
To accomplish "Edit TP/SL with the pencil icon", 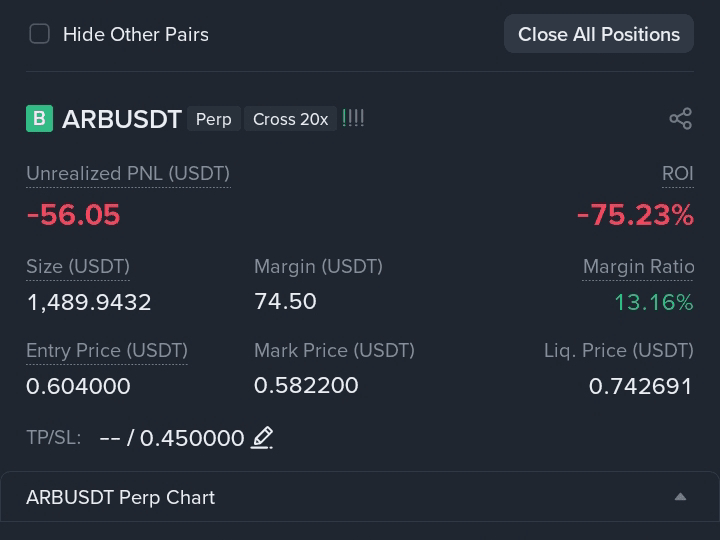I will (262, 438).
